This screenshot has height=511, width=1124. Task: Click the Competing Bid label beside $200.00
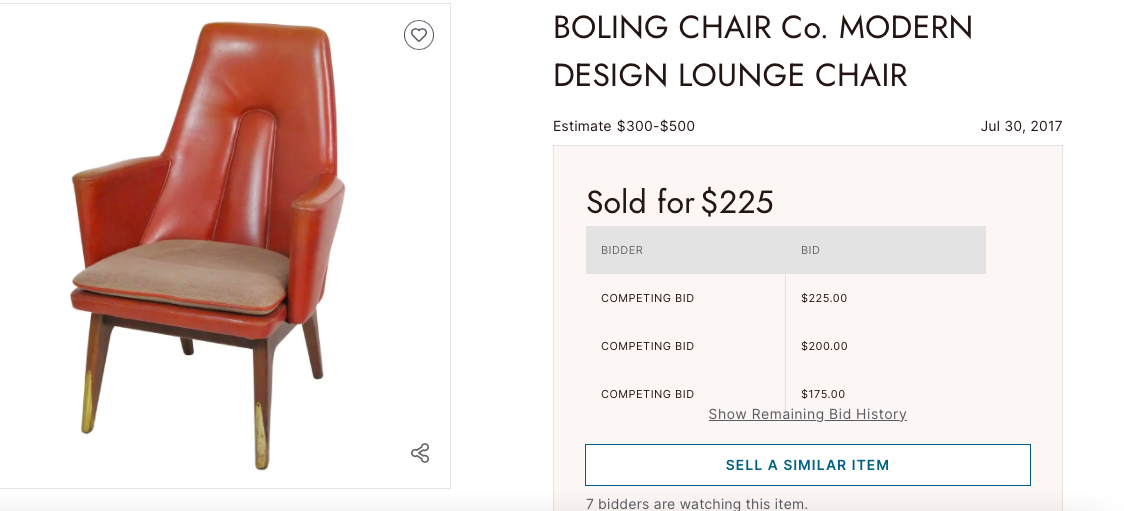coord(647,346)
